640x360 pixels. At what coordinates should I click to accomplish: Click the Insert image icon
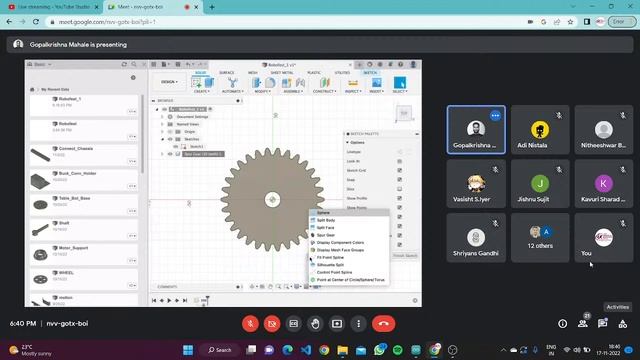click(x=376, y=82)
